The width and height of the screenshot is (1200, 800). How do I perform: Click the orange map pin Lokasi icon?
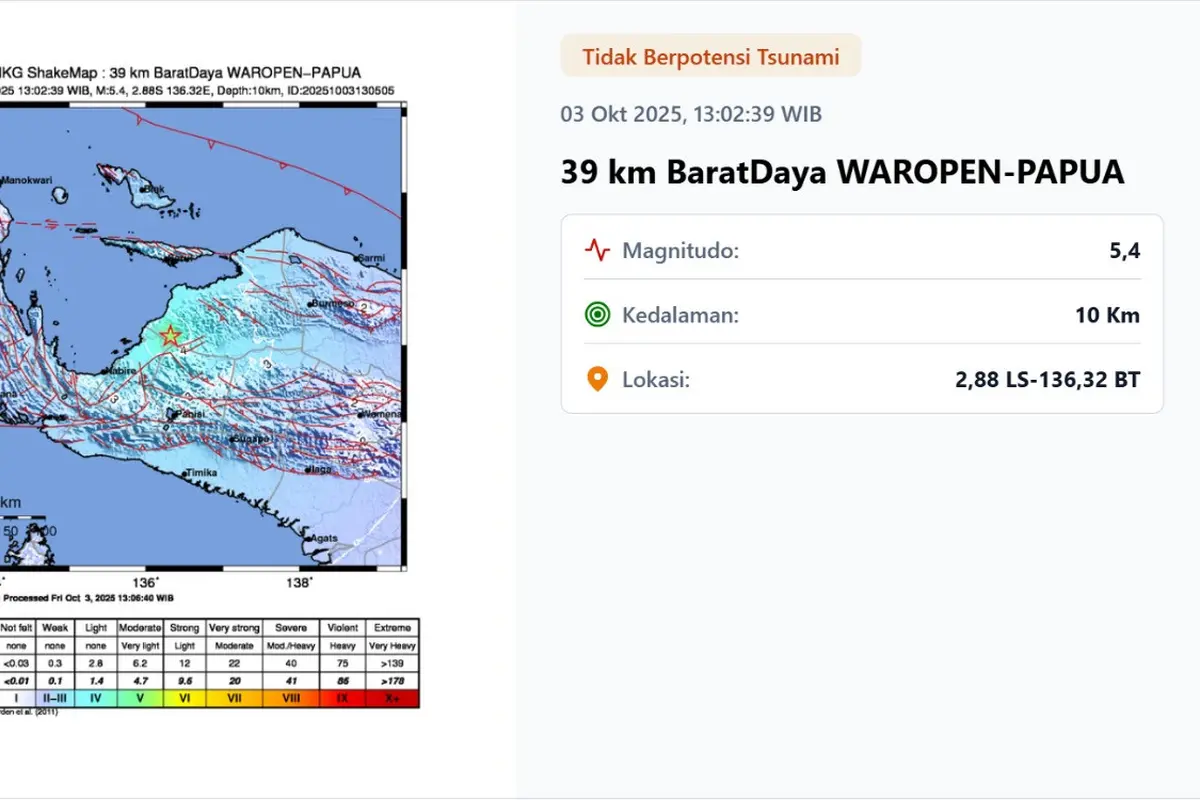[597, 380]
